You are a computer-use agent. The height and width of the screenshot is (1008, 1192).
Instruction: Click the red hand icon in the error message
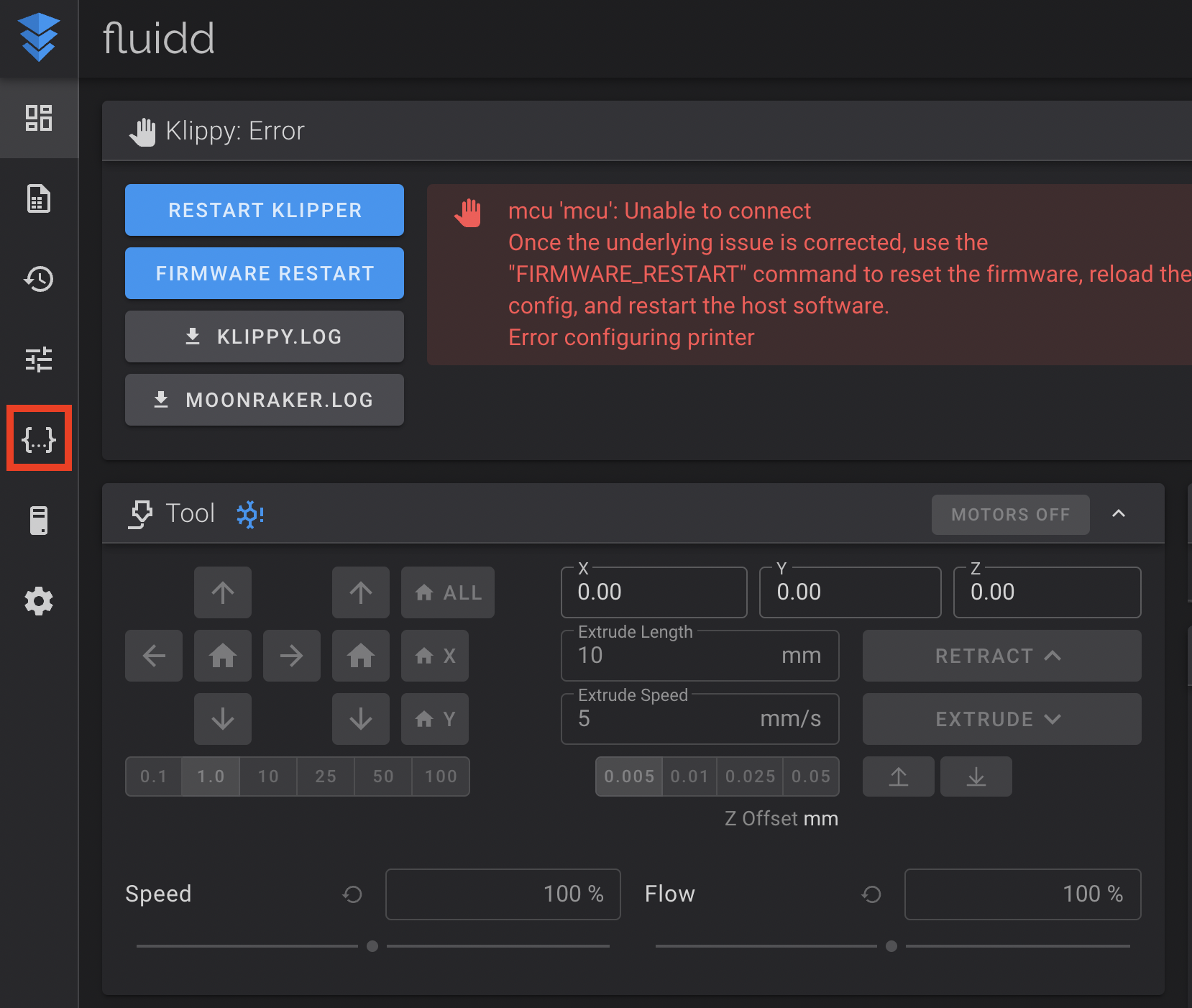coord(468,212)
